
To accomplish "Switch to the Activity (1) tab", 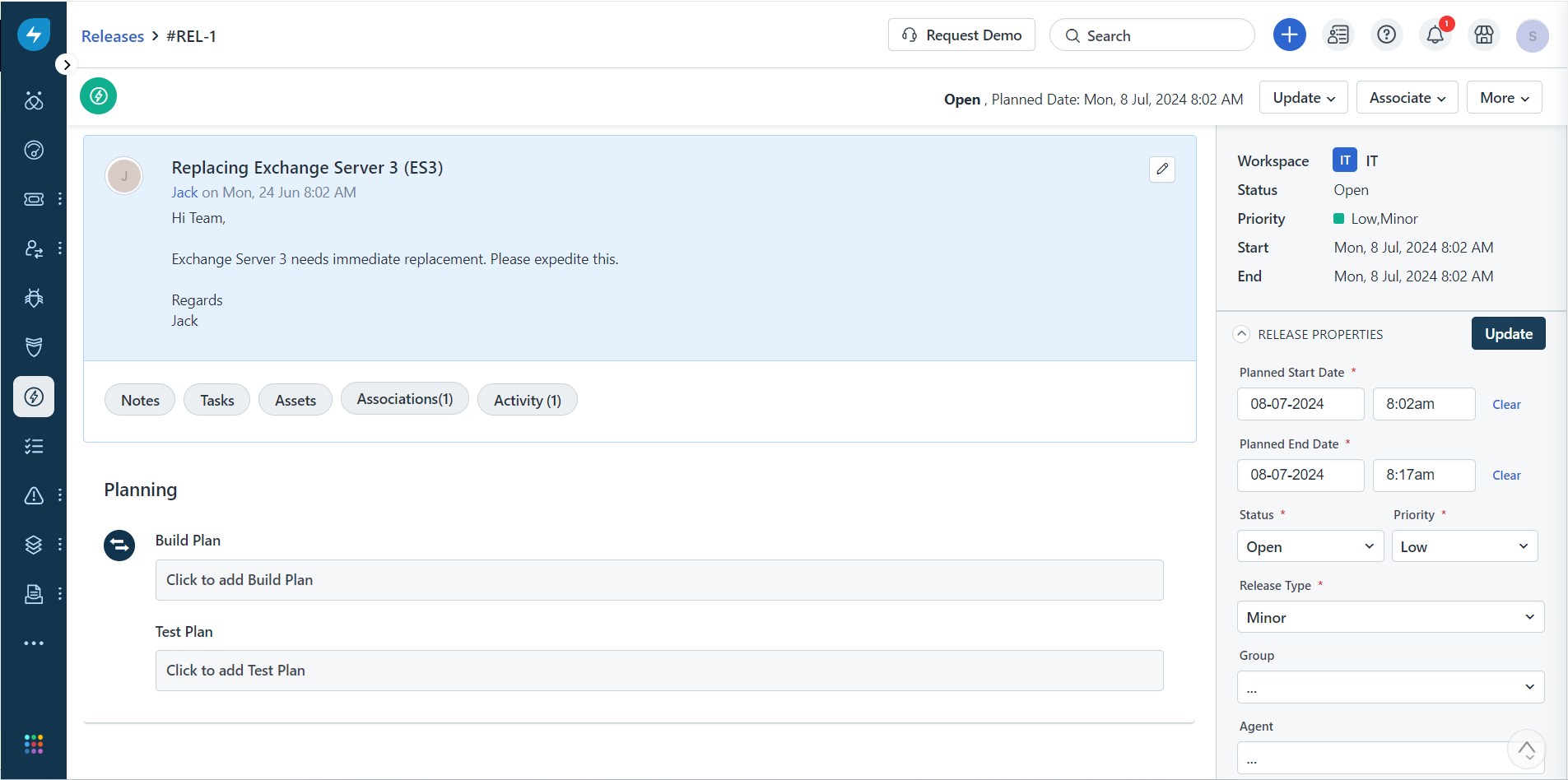I will [528, 400].
